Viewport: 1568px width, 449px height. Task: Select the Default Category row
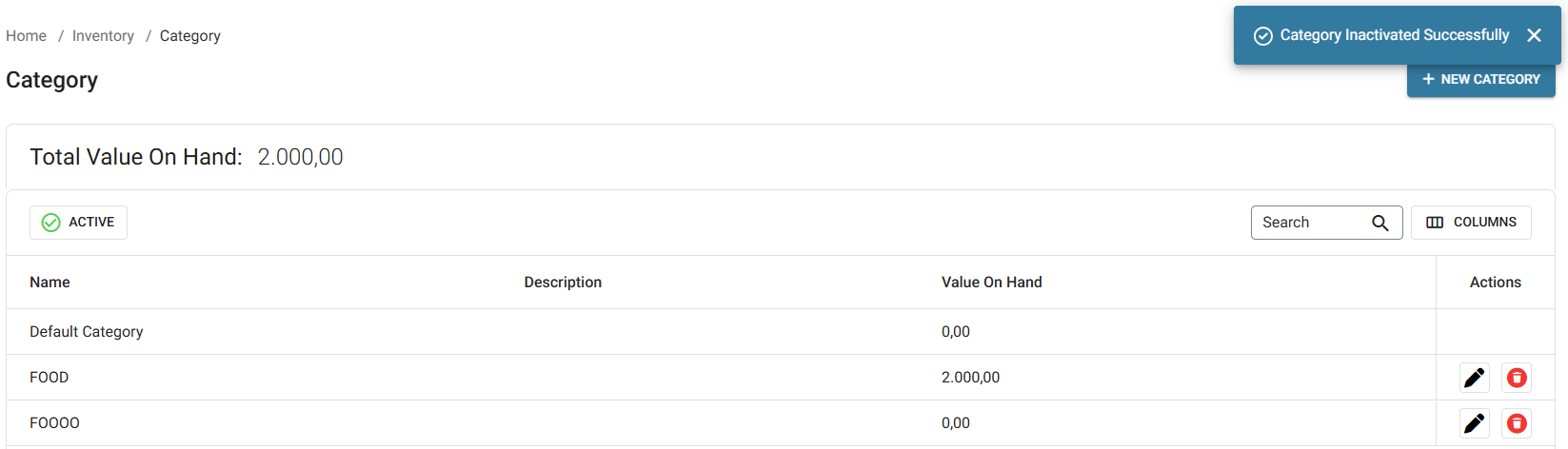(x=87, y=332)
